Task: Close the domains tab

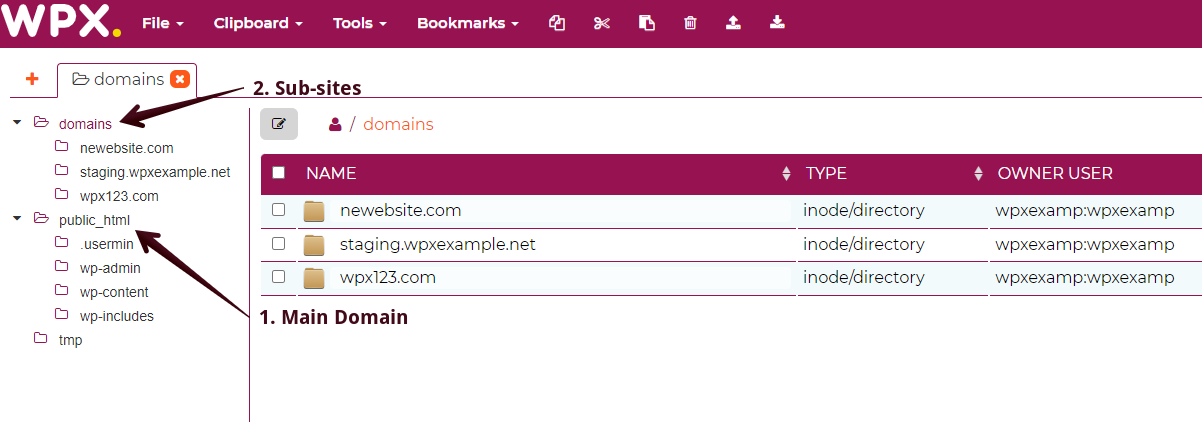Action: 180,79
